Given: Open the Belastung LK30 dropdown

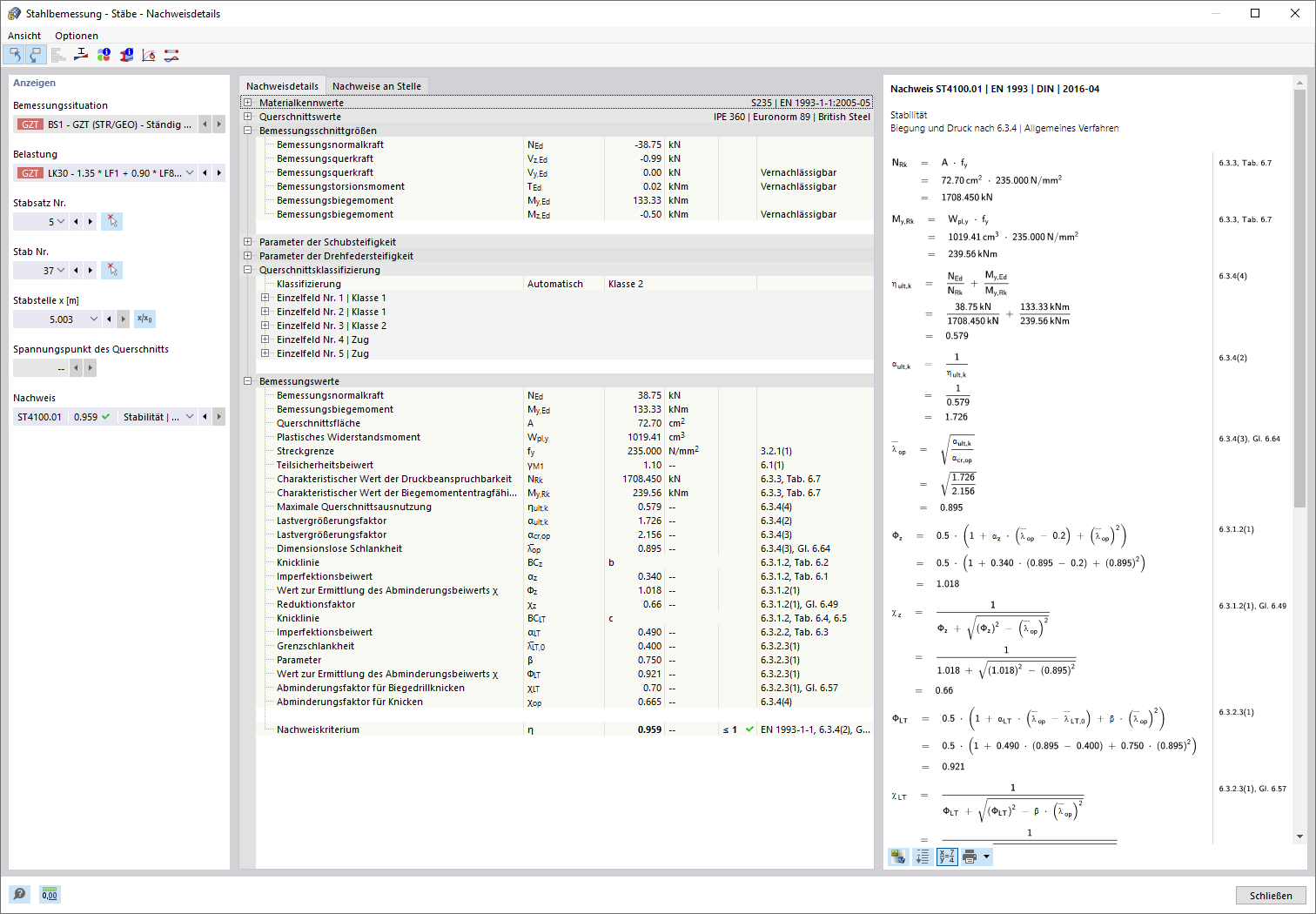Looking at the screenshot, I should pos(190,172).
